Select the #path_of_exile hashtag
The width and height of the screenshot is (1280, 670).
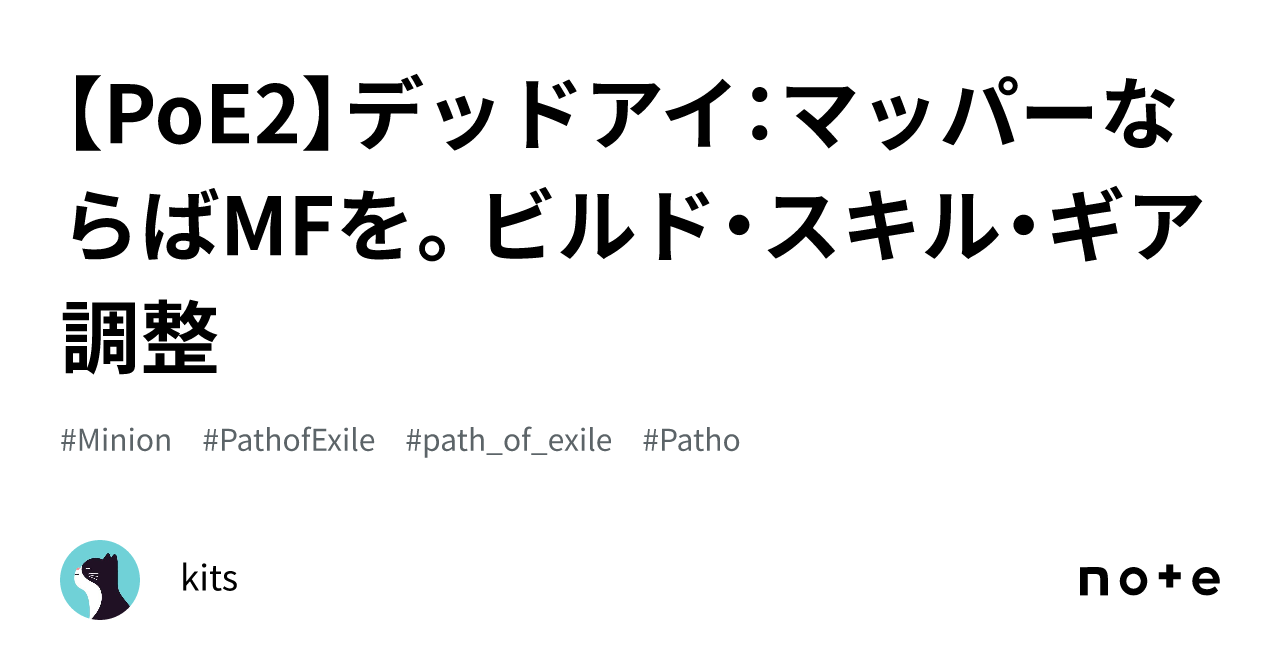[509, 440]
